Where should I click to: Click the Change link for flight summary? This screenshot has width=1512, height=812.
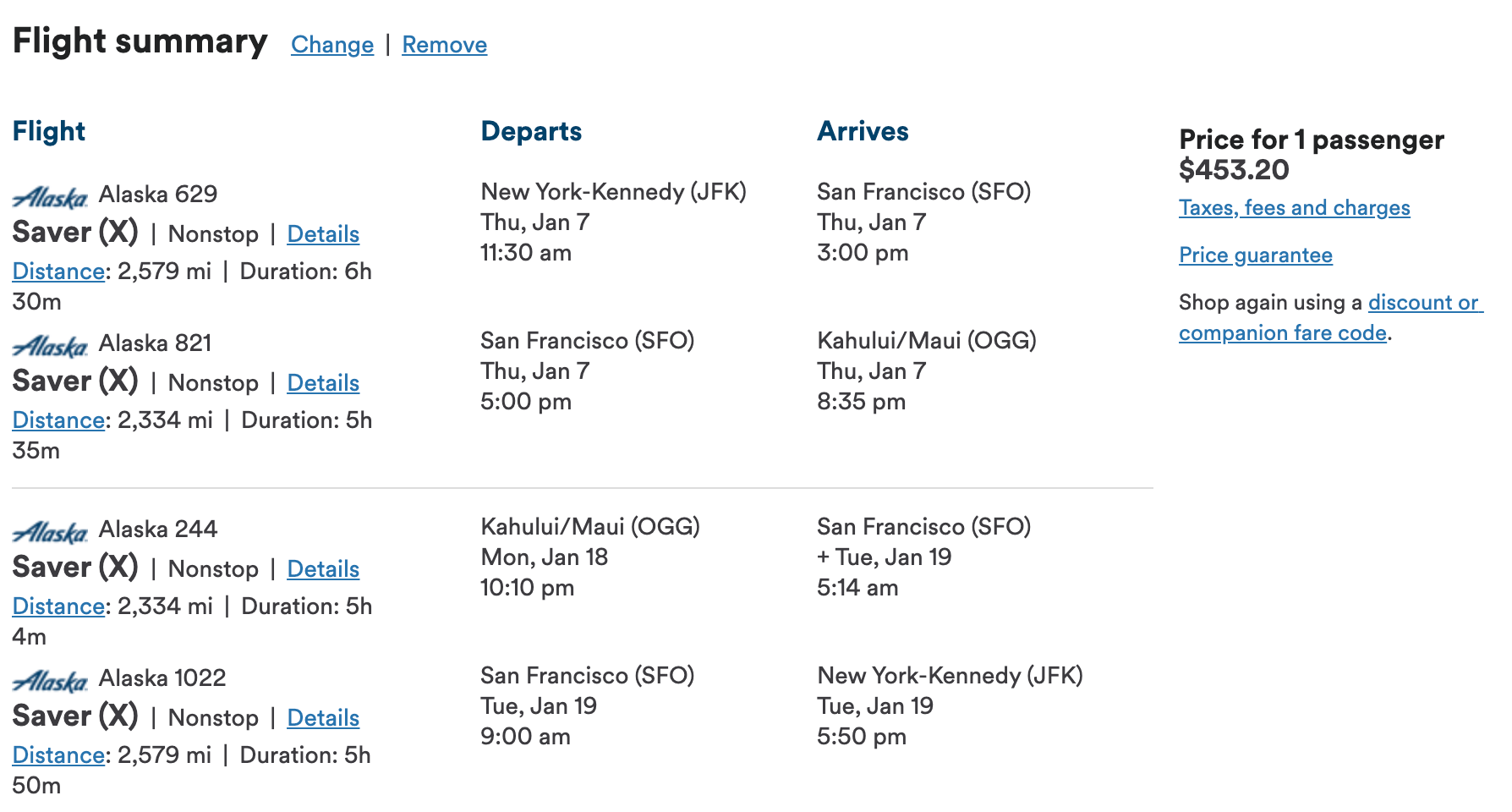332,45
